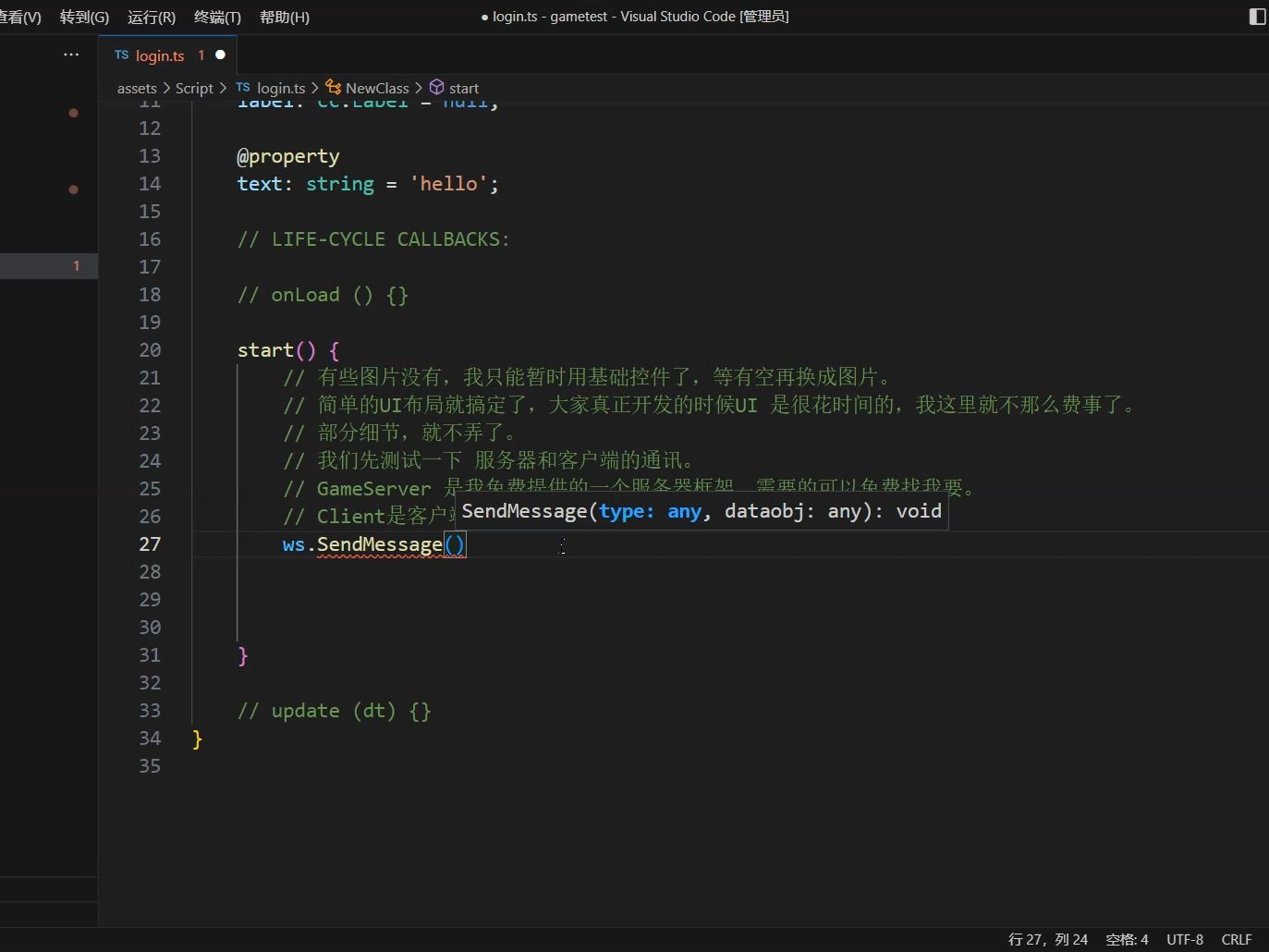
Task: Click line number 14 in gutter
Action: [150, 184]
